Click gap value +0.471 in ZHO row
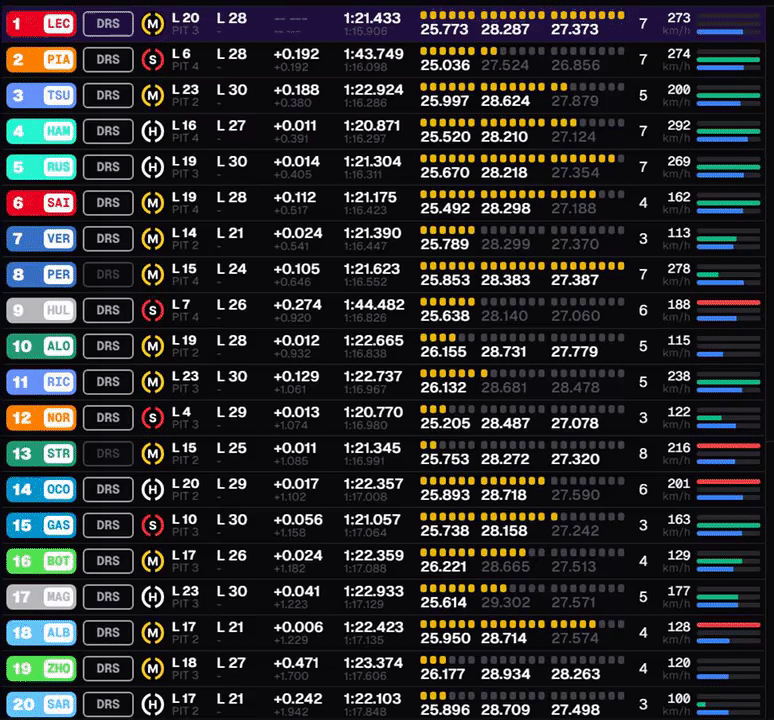Image resolution: width=774 pixels, height=720 pixels. (x=298, y=663)
